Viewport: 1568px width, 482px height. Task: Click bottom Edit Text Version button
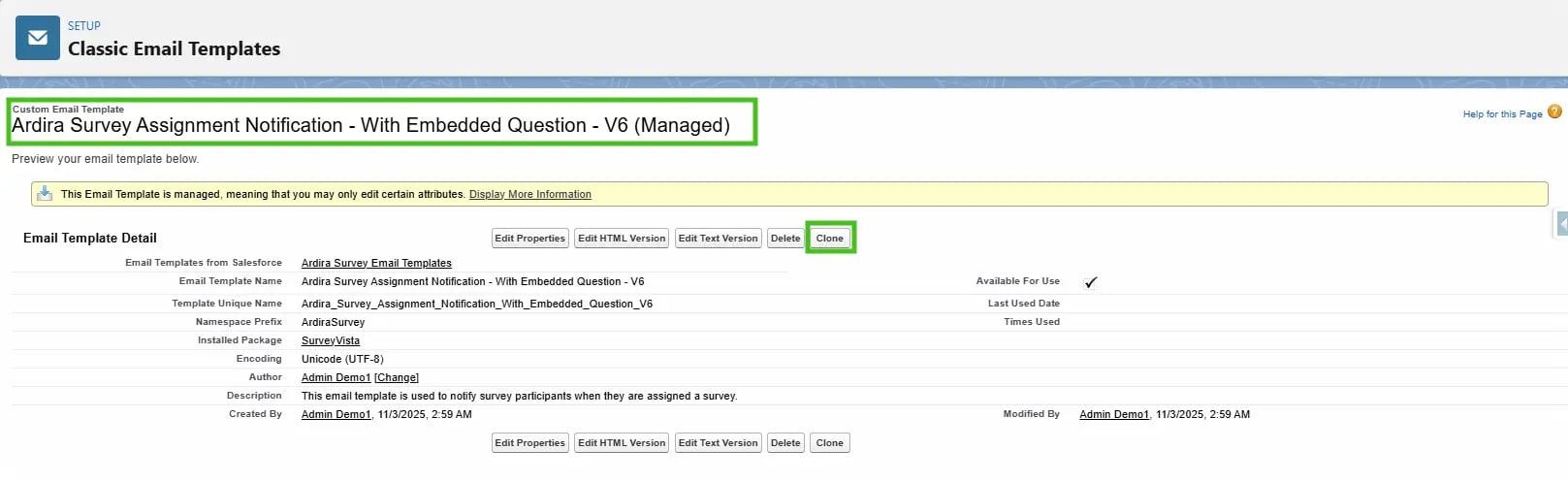[x=718, y=443]
